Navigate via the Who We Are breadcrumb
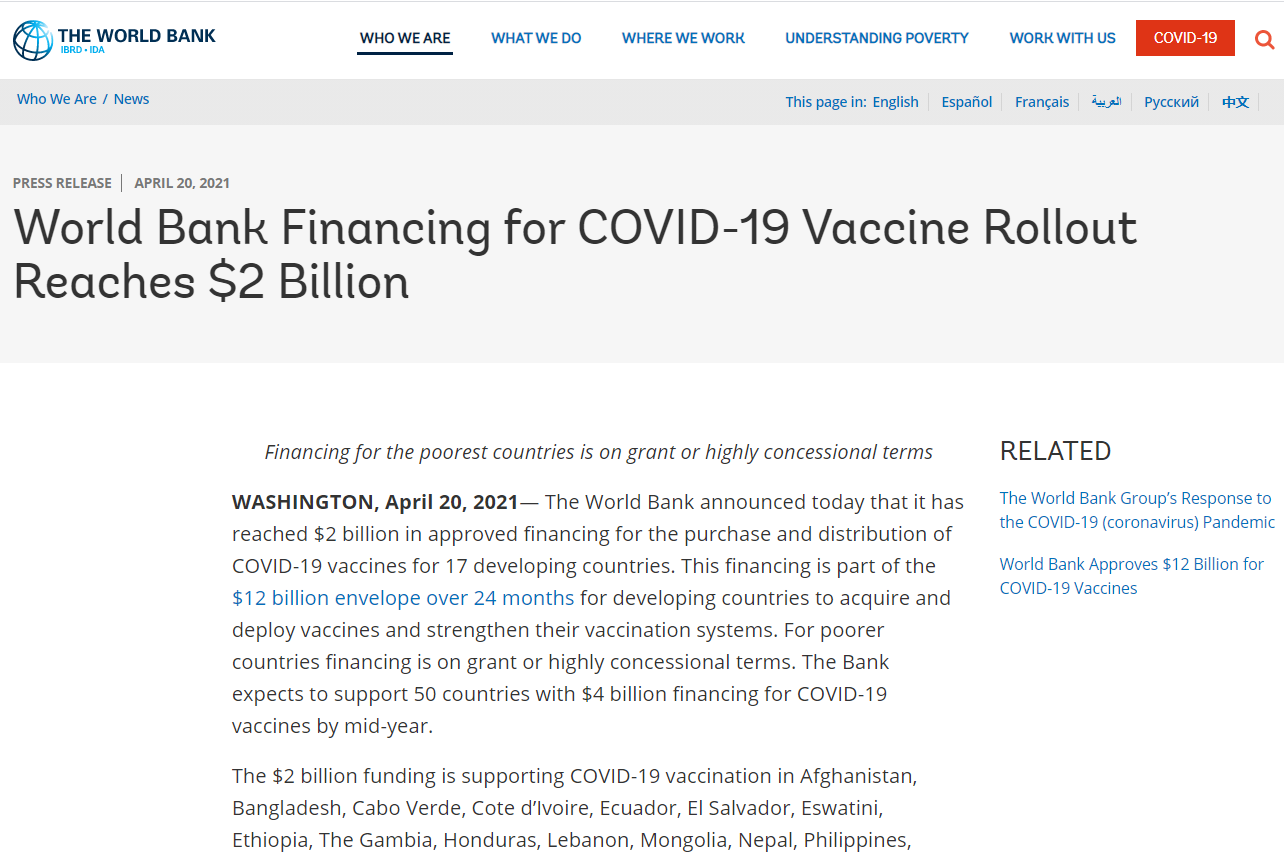The image size is (1284, 856). [56, 98]
